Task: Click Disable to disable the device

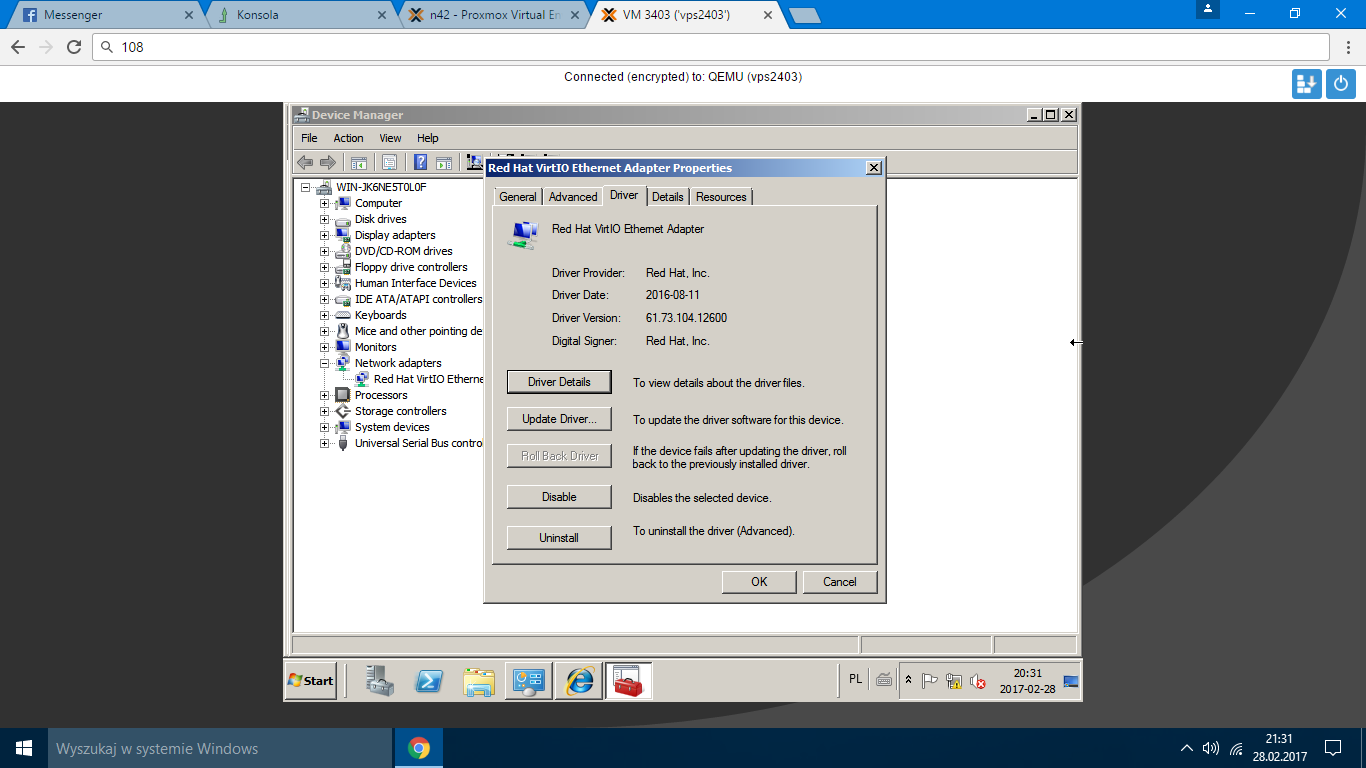Action: (559, 497)
